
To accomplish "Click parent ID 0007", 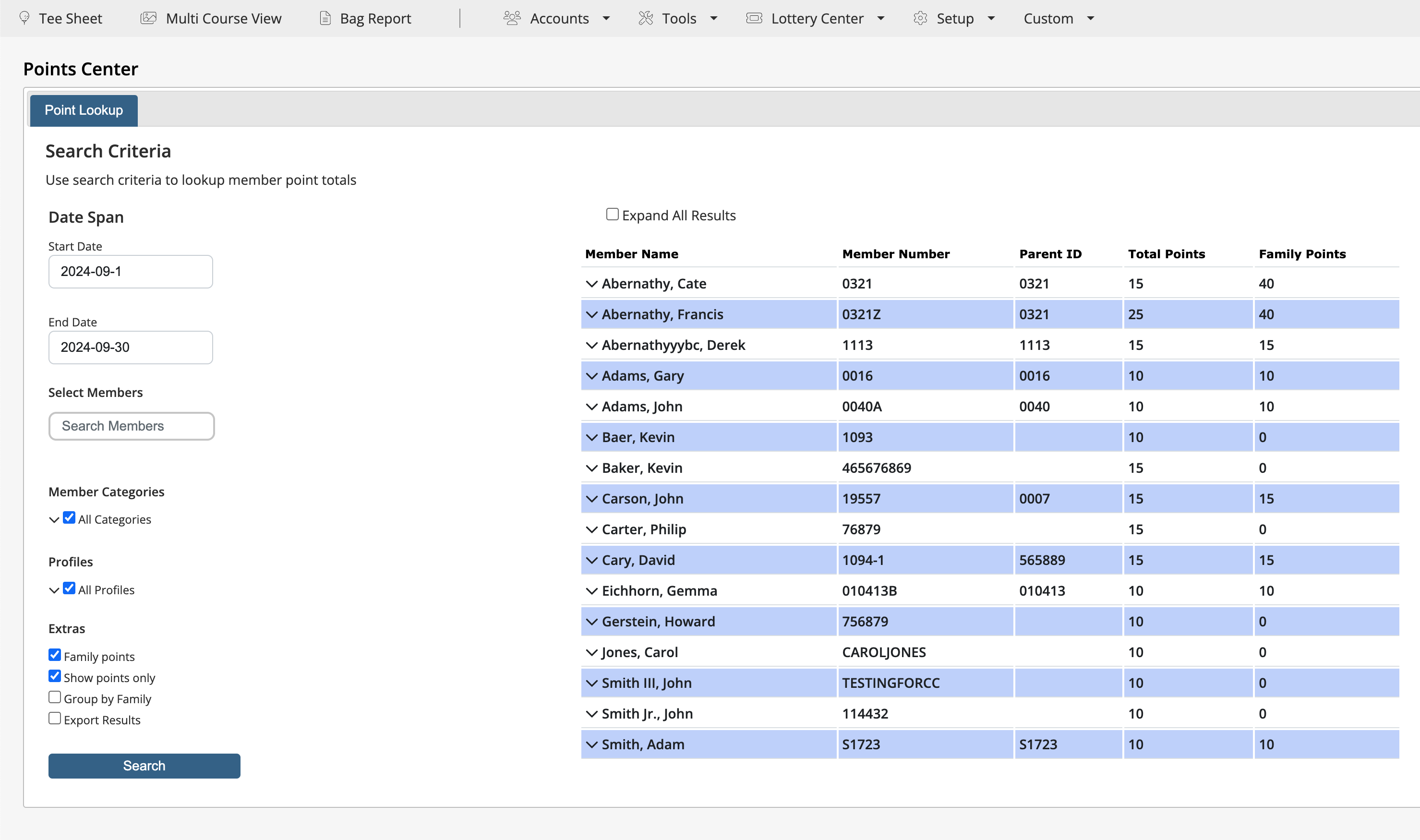I will (1035, 499).
